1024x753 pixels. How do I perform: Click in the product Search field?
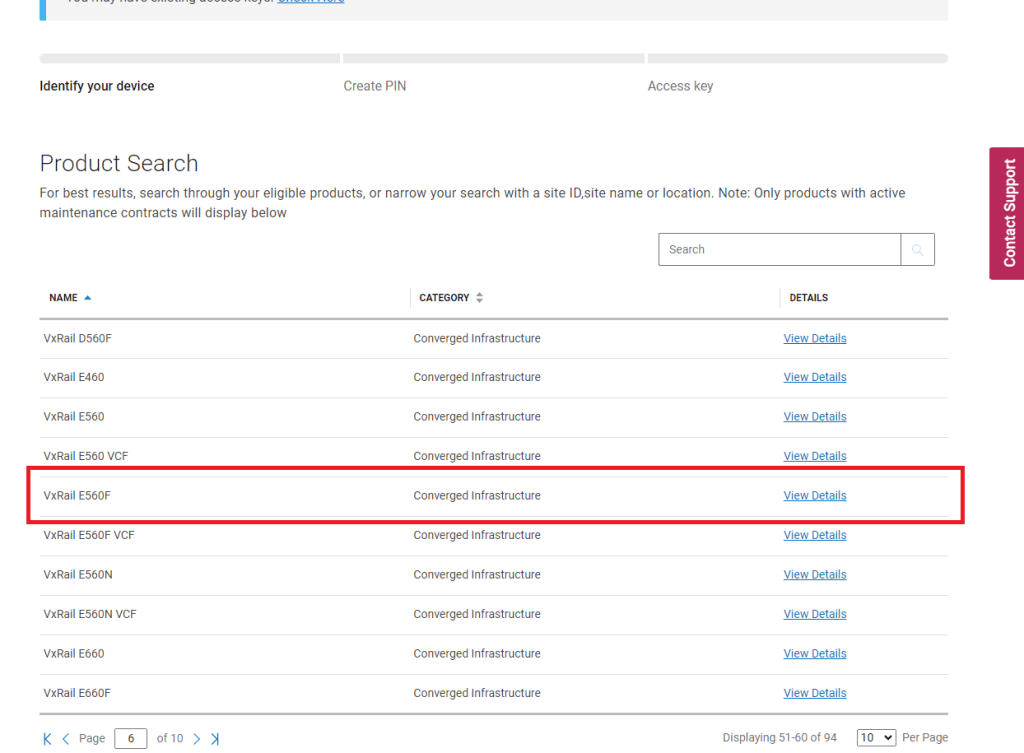click(779, 250)
